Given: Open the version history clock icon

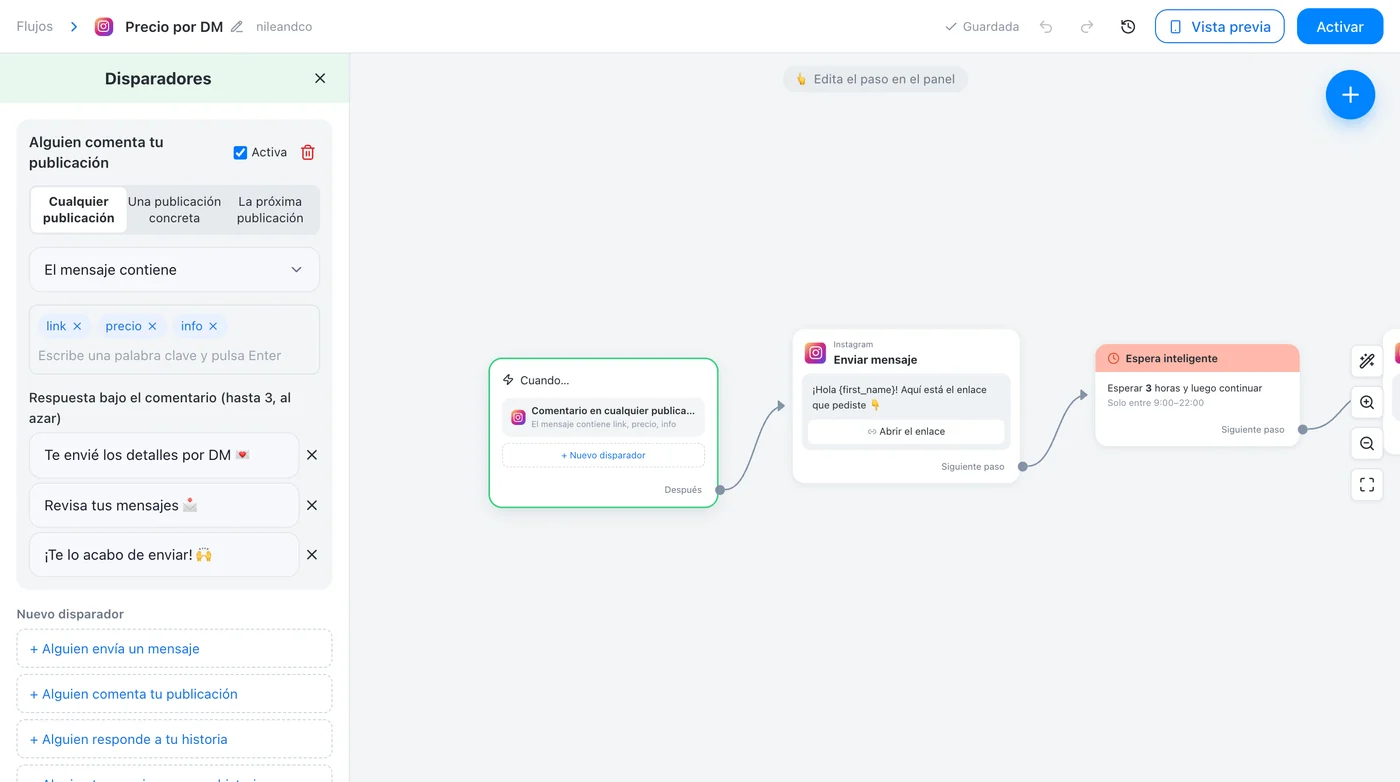Looking at the screenshot, I should pos(1128,27).
